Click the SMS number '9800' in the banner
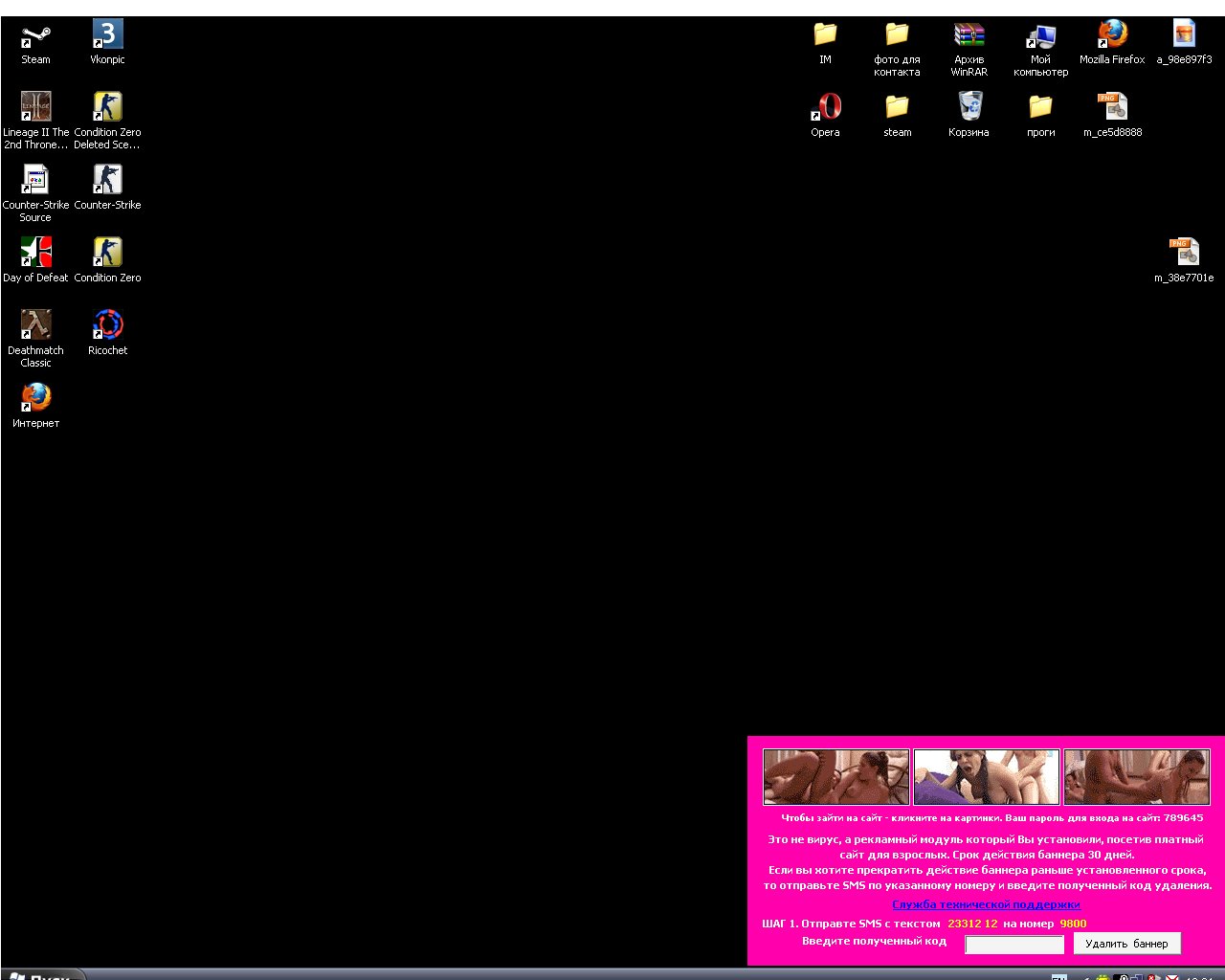Screen dimensions: 1225x980 click(x=1073, y=924)
